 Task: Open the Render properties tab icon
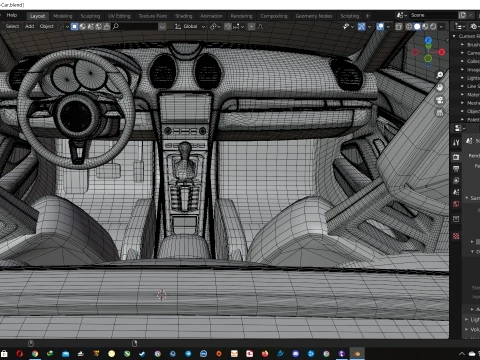coord(456,157)
